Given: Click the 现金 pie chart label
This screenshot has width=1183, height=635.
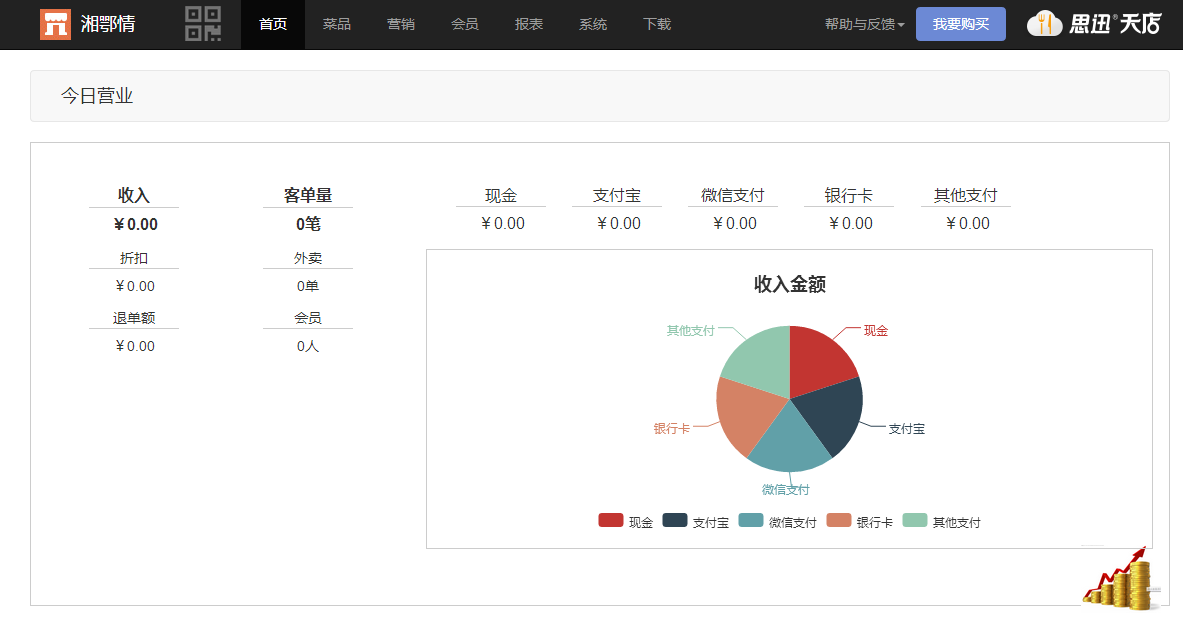Looking at the screenshot, I should coord(876,330).
